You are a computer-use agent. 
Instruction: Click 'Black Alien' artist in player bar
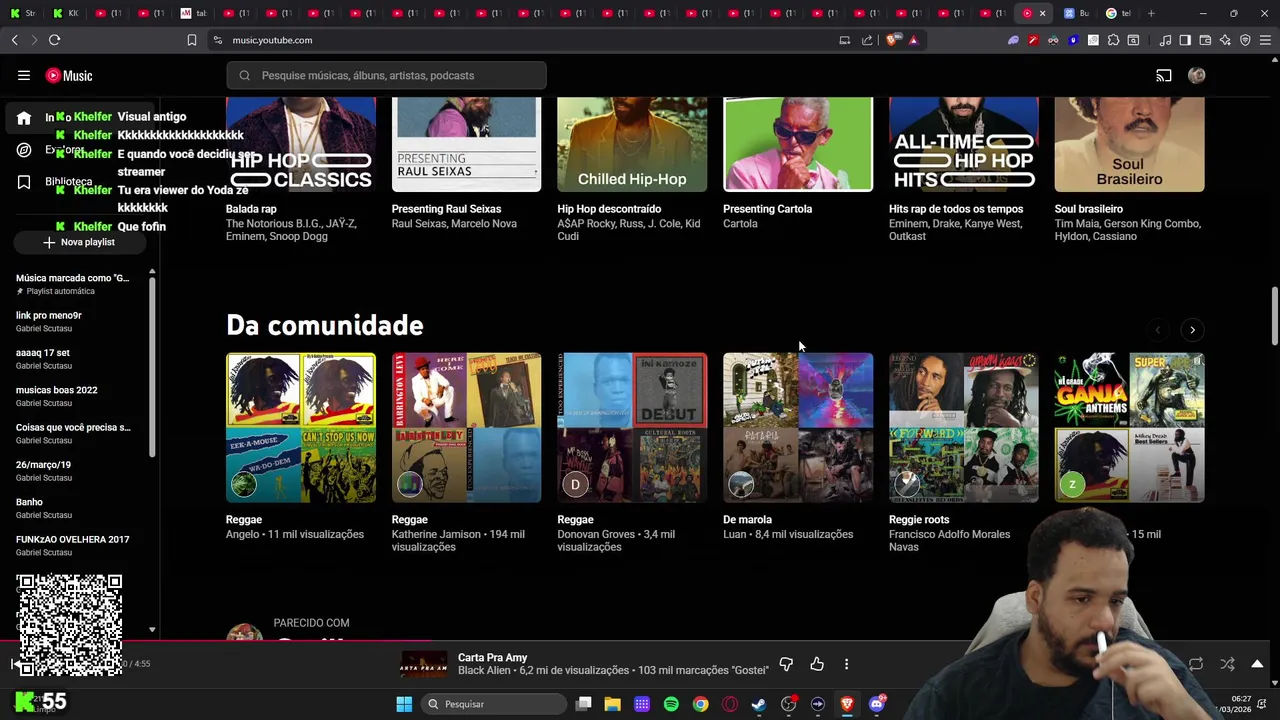tap(485, 670)
